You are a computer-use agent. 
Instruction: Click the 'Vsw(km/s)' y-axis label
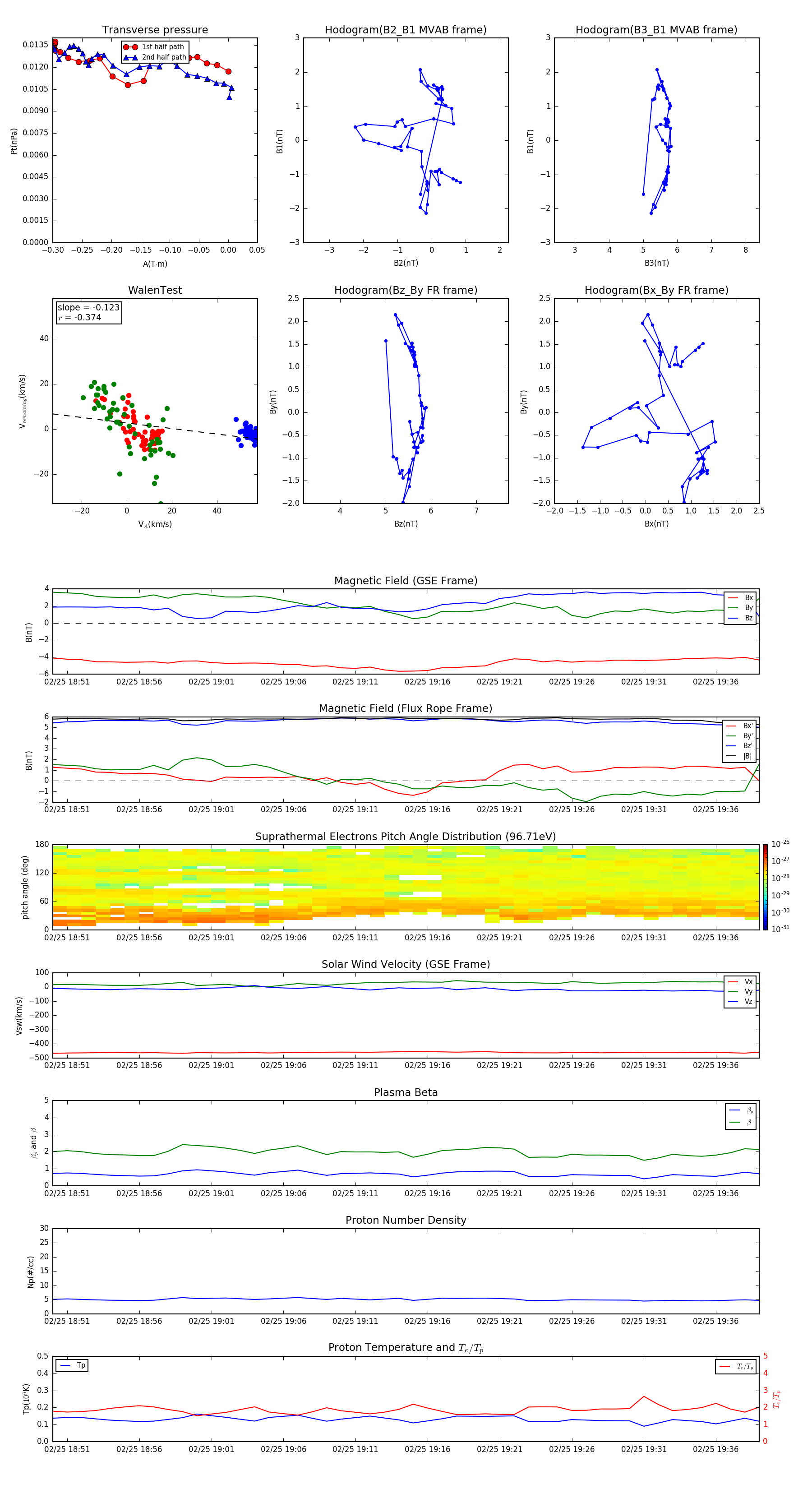tap(19, 1016)
